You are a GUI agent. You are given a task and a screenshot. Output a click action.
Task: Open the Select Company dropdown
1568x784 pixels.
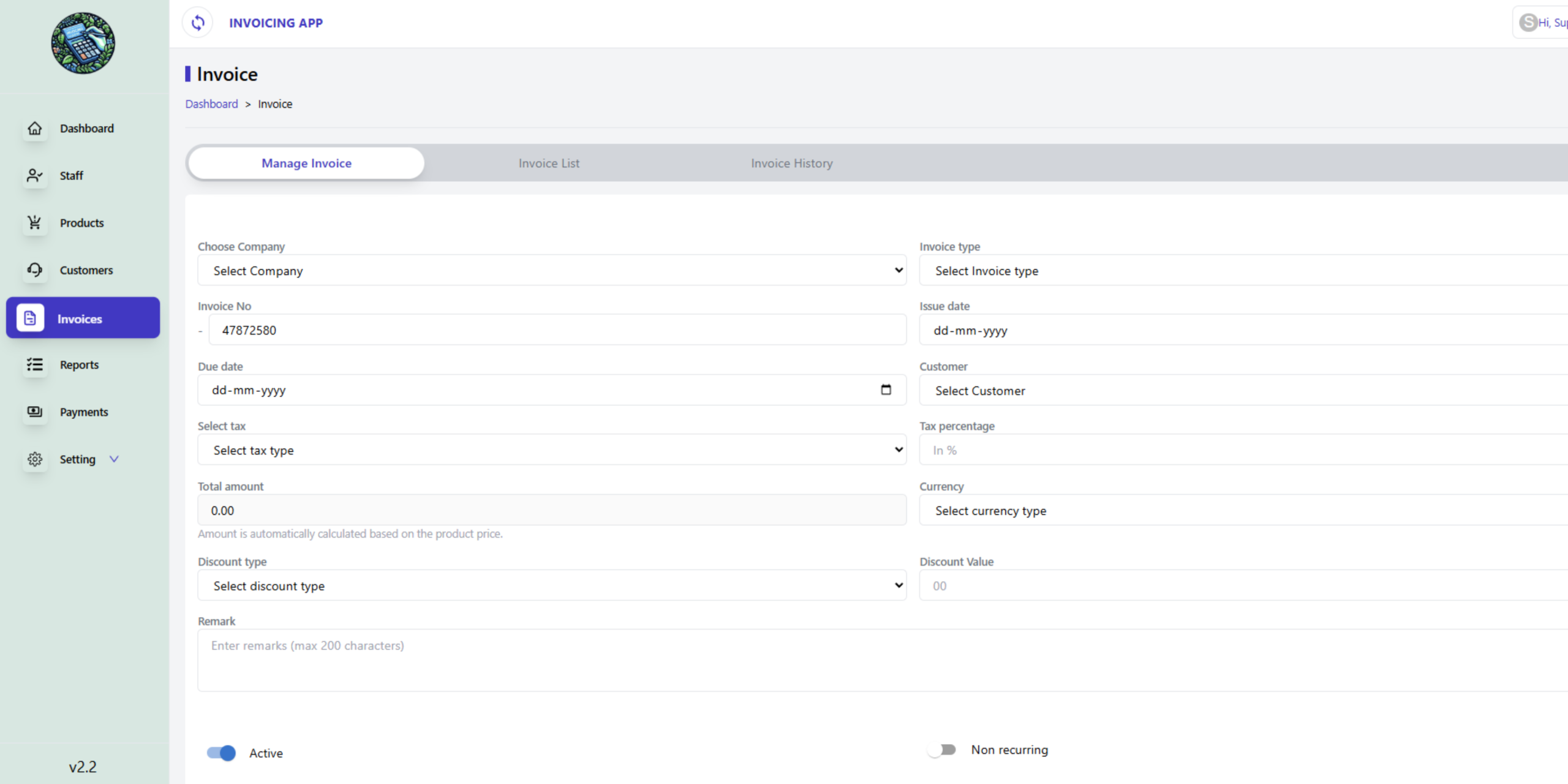[551, 270]
